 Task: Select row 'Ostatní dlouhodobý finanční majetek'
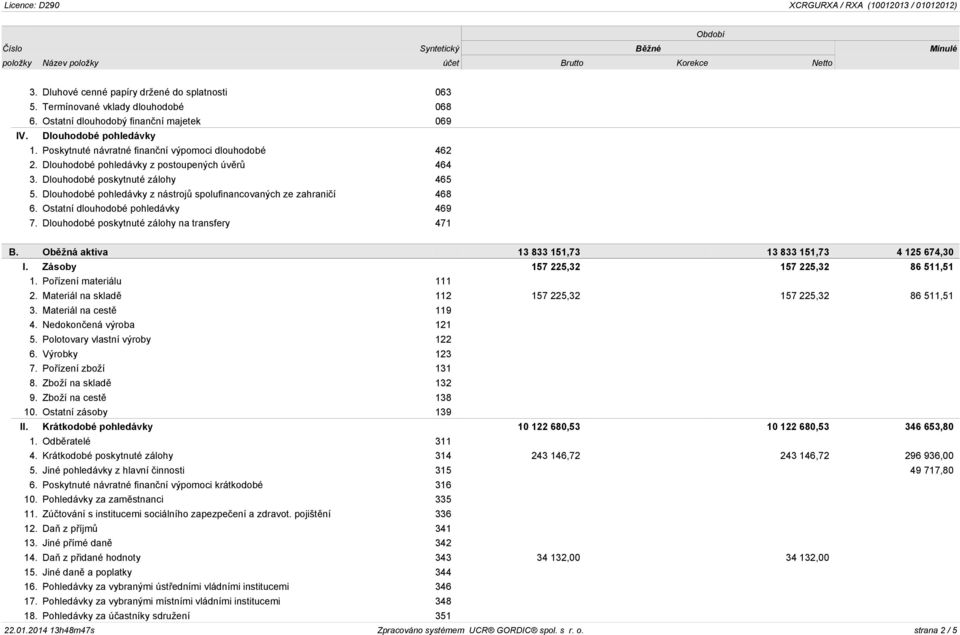480,121
